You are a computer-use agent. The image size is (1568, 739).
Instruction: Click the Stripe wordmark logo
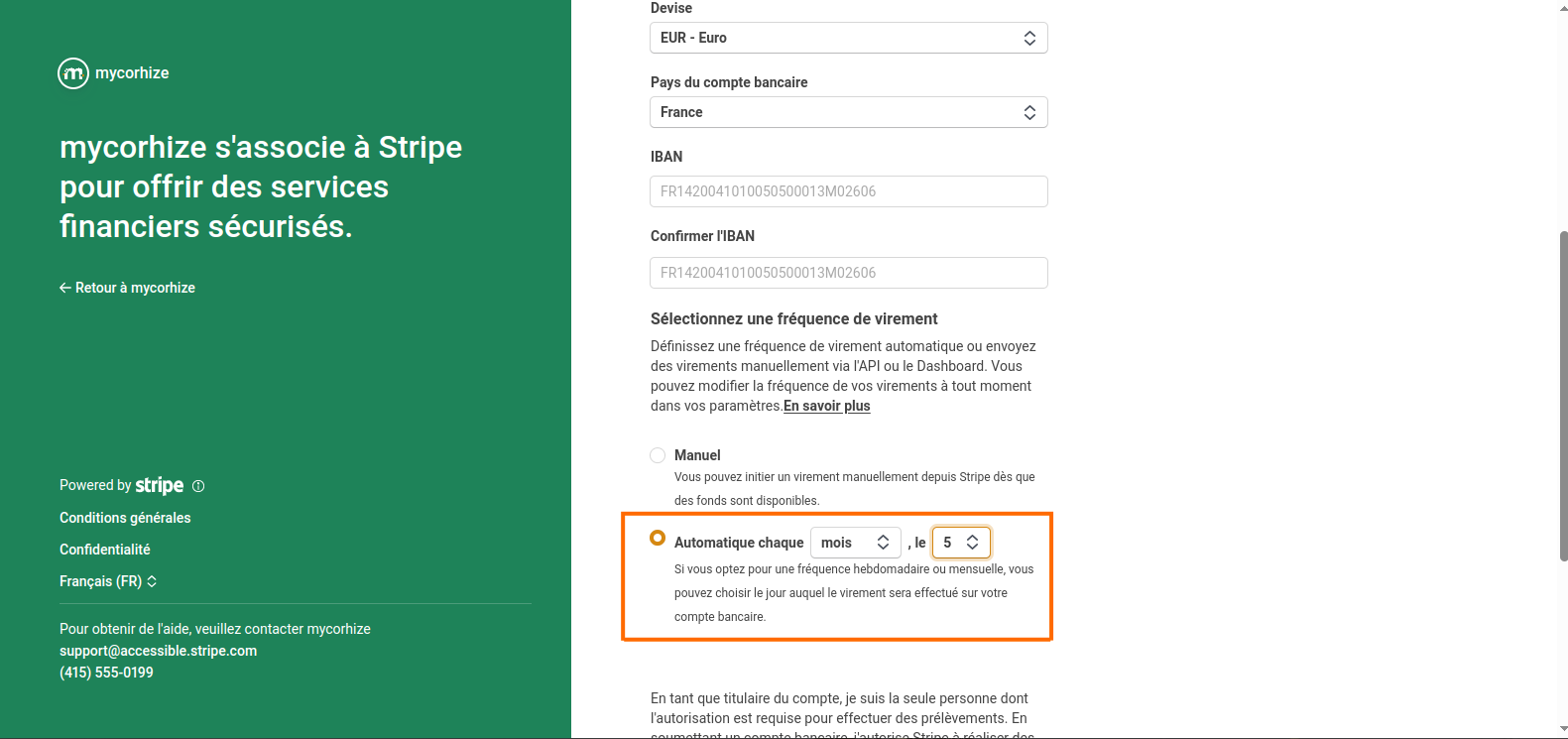[160, 485]
